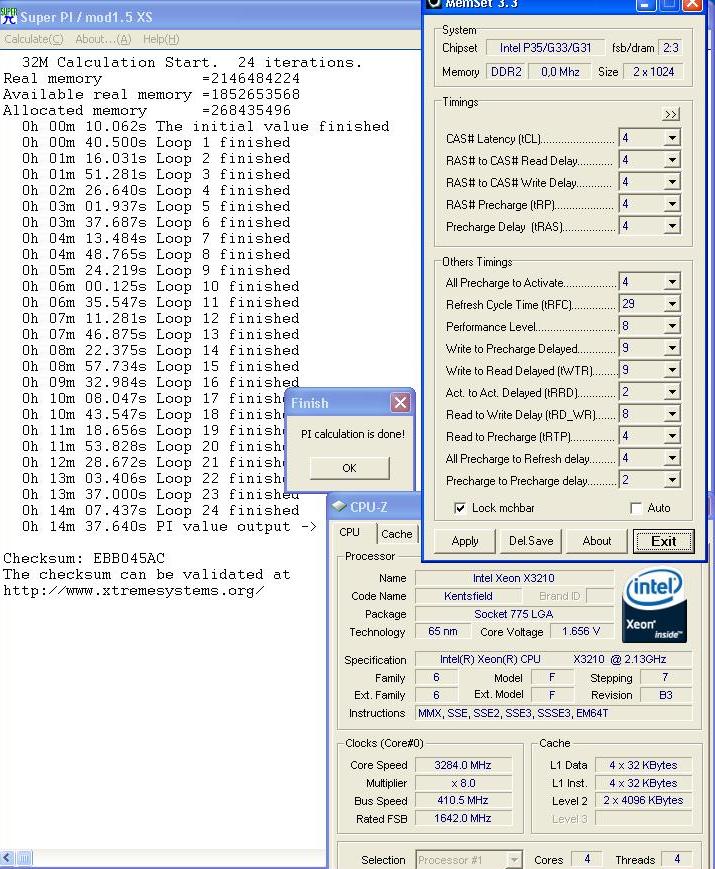Open the Calculate menu in Super PI
715x869 pixels.
click(x=34, y=39)
